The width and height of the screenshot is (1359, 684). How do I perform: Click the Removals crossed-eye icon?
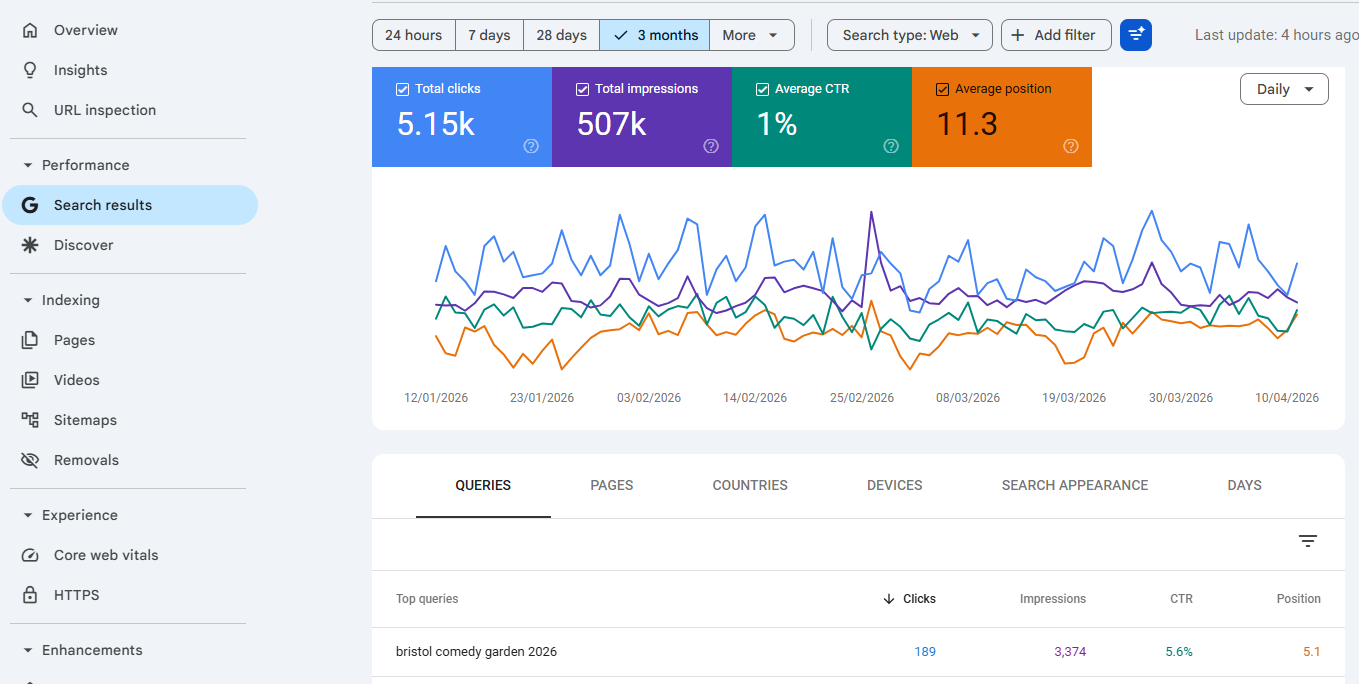(x=30, y=460)
